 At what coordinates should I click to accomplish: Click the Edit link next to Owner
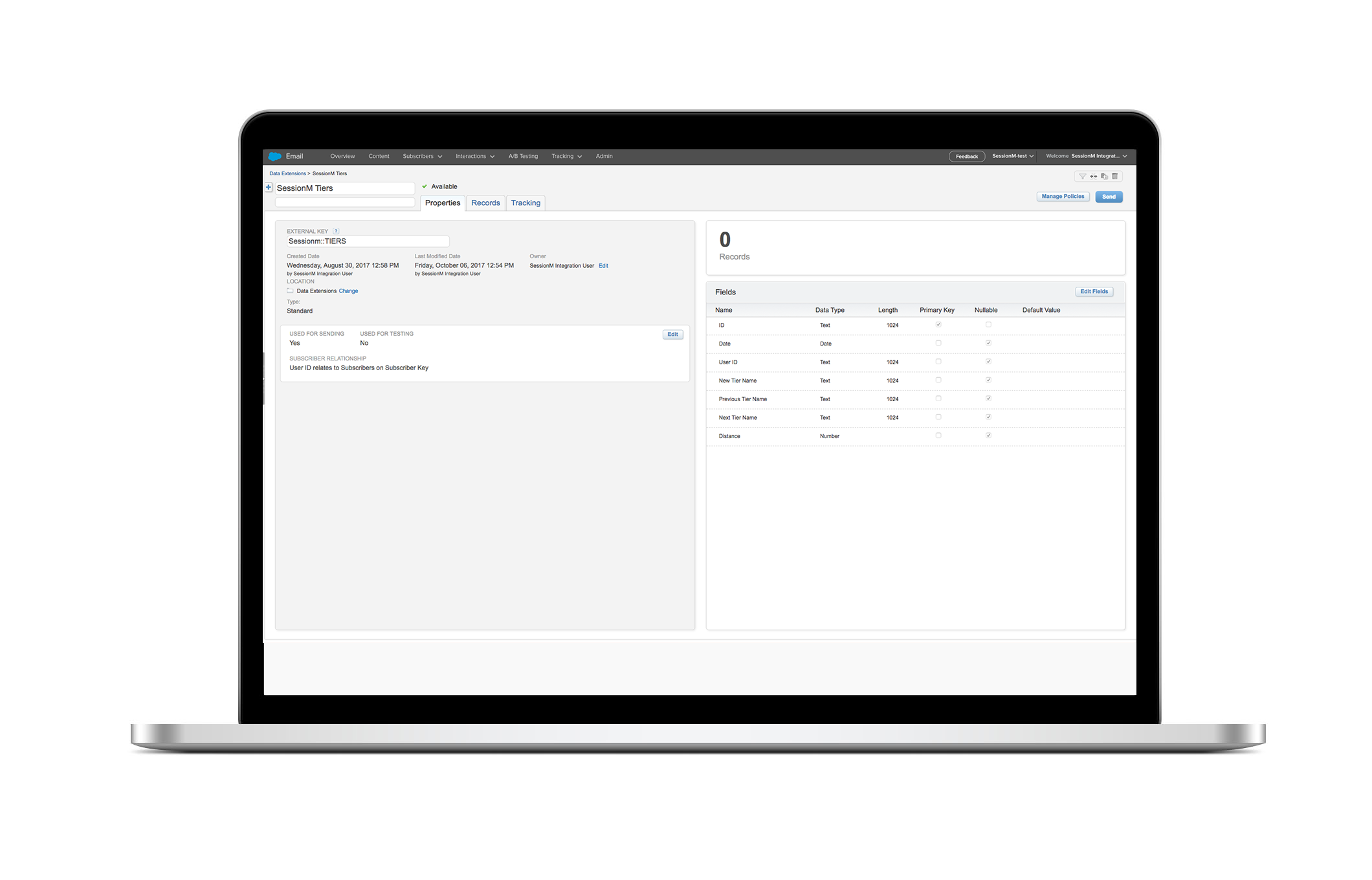603,266
